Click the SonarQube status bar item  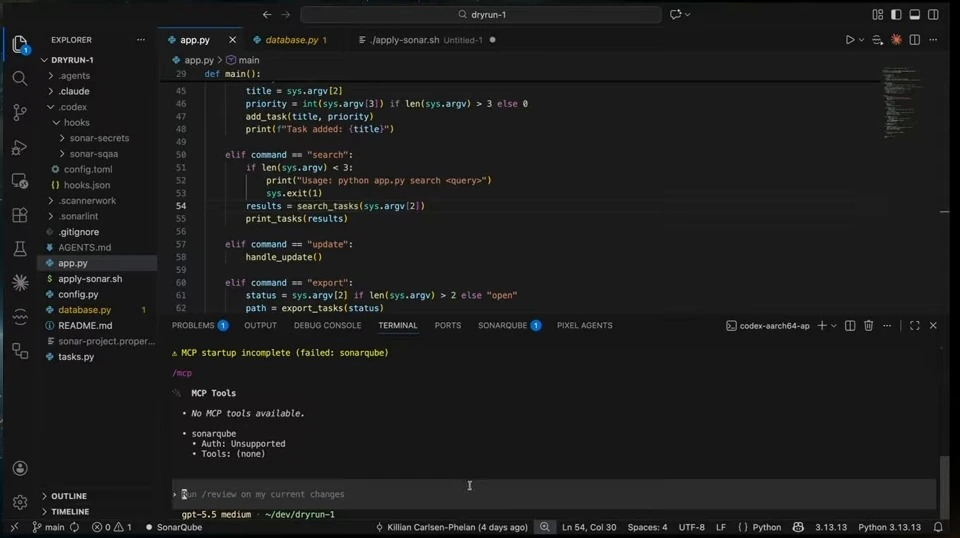pos(173,527)
